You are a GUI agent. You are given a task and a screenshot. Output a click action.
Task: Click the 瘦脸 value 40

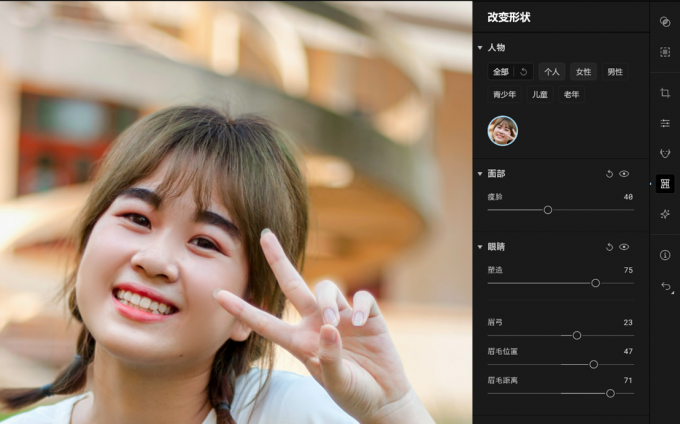628,197
